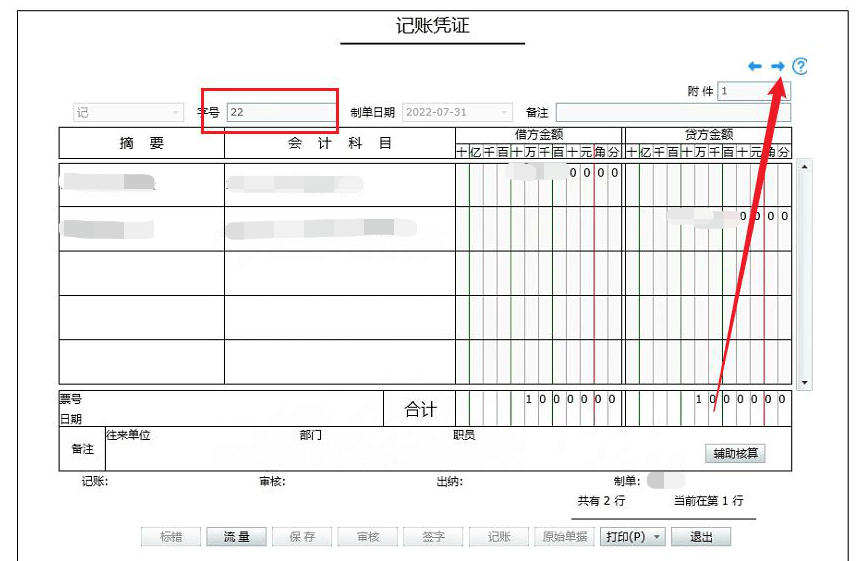864x561 pixels.
Task: Open help via question mark icon
Action: [800, 67]
